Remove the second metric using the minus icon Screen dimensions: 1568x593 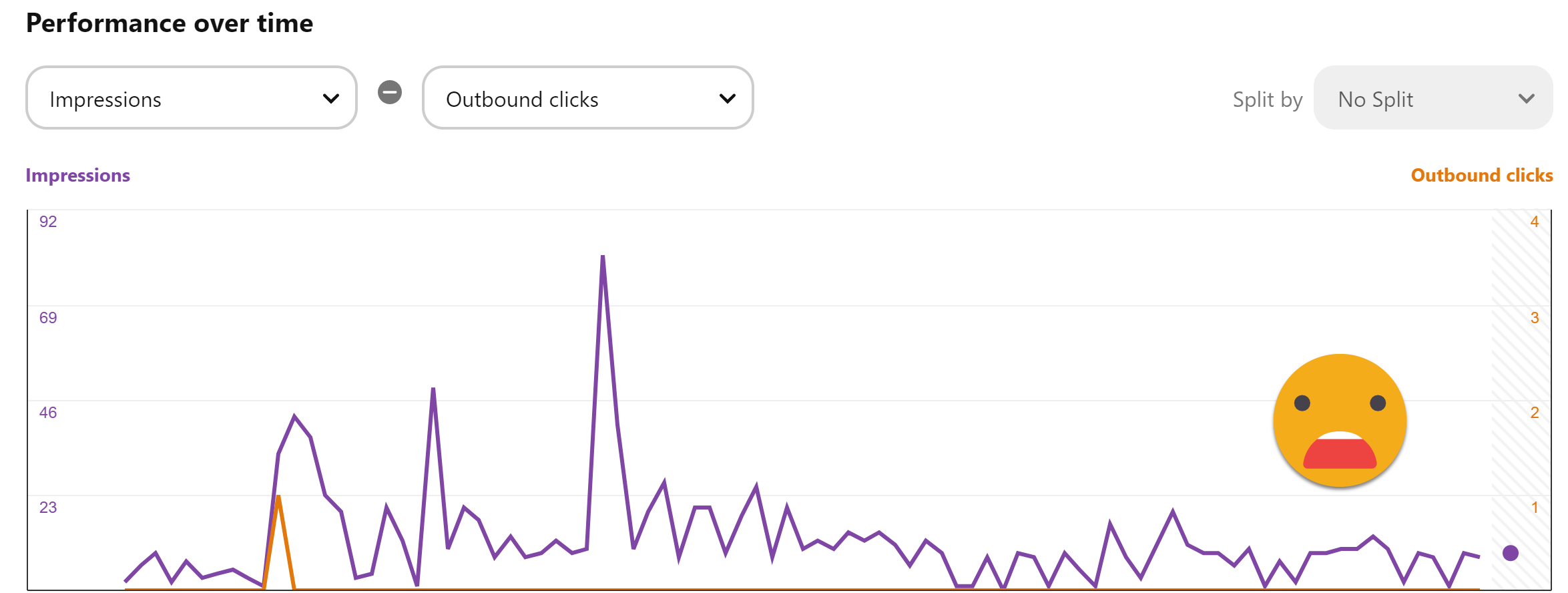[x=390, y=92]
